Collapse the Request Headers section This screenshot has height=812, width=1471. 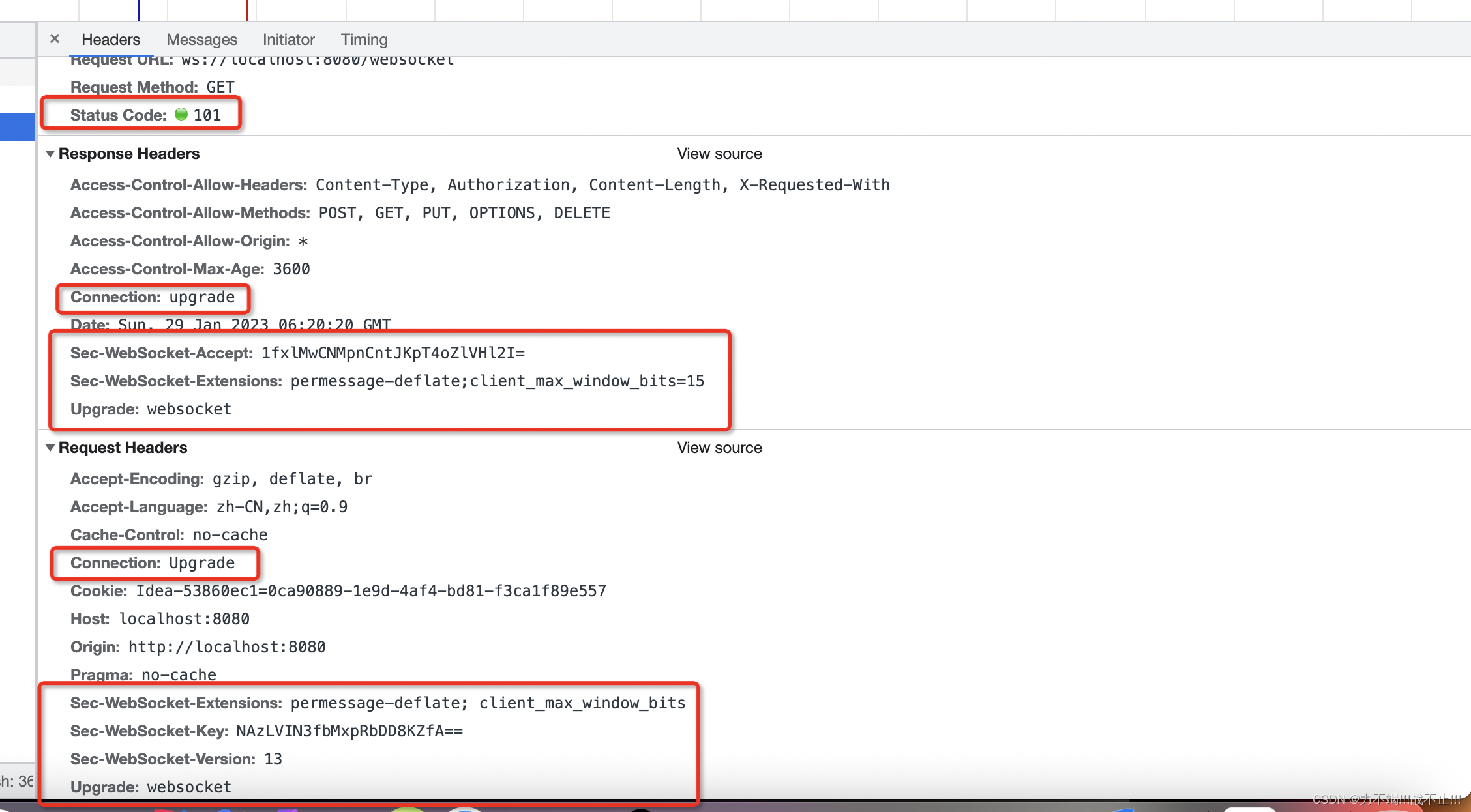pos(50,448)
